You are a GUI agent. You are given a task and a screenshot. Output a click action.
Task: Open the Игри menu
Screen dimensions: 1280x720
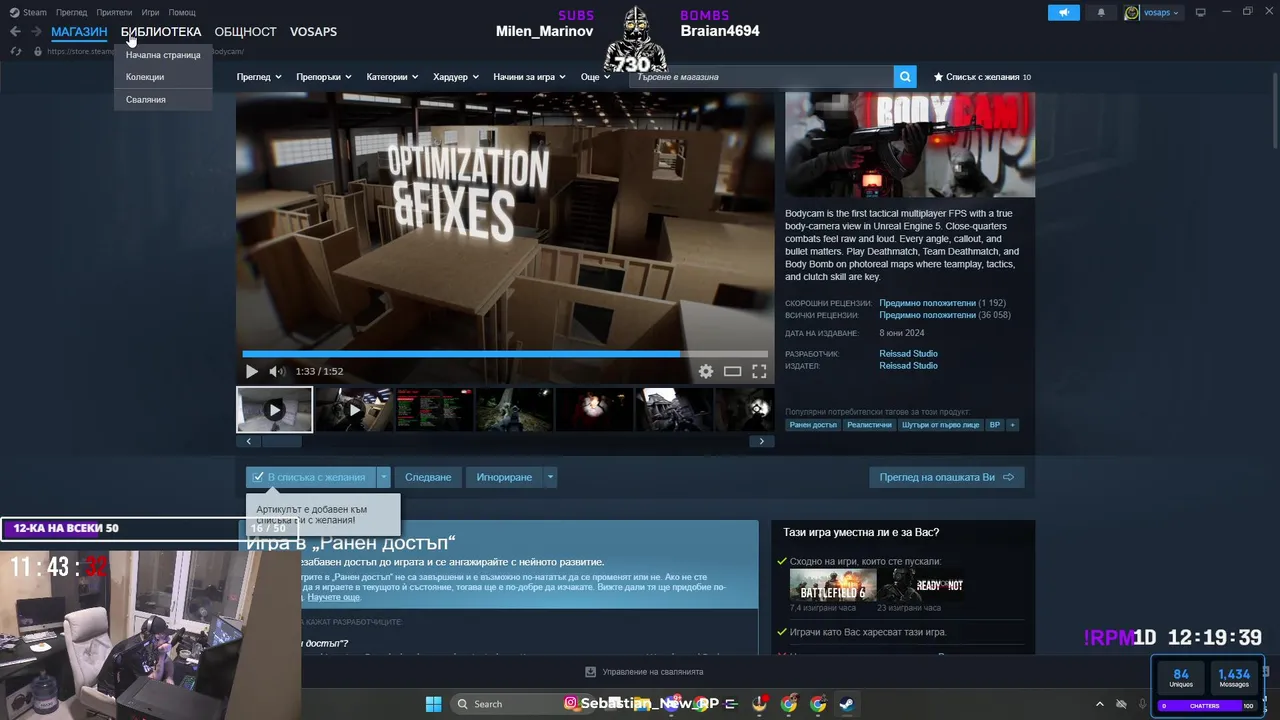point(150,12)
